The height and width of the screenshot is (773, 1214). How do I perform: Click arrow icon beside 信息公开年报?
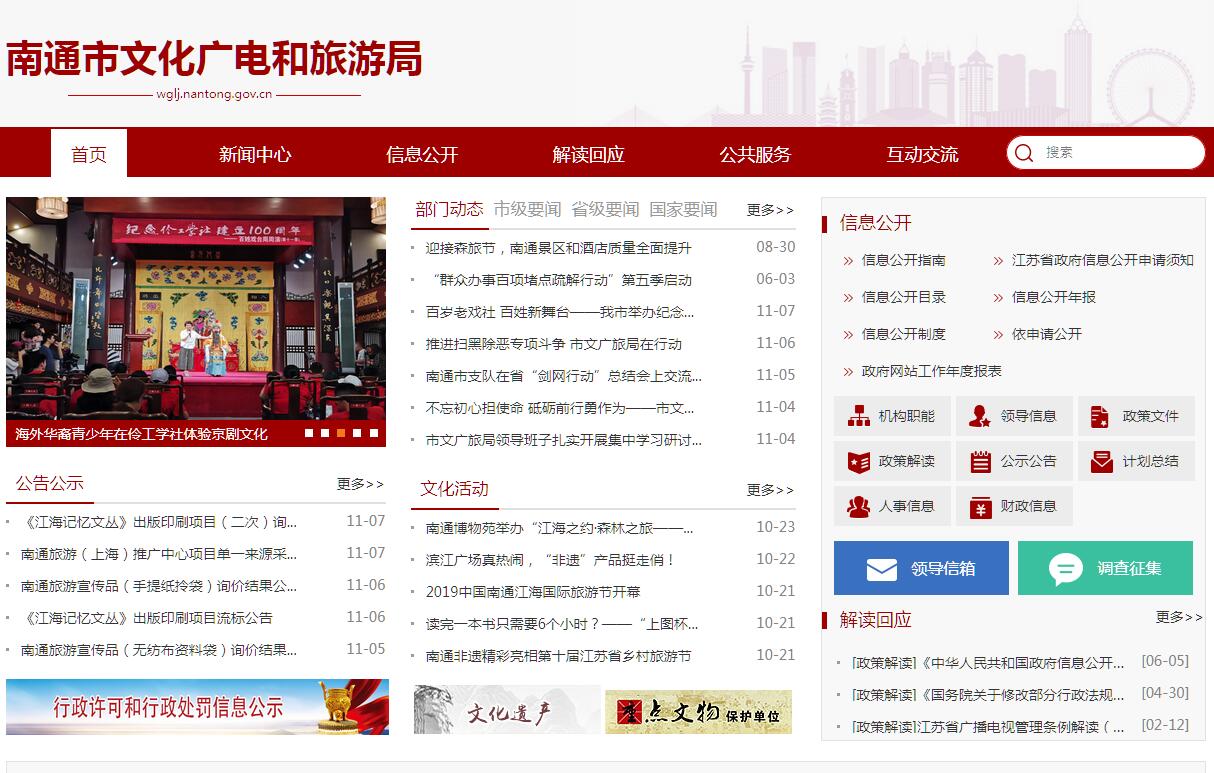tap(998, 298)
